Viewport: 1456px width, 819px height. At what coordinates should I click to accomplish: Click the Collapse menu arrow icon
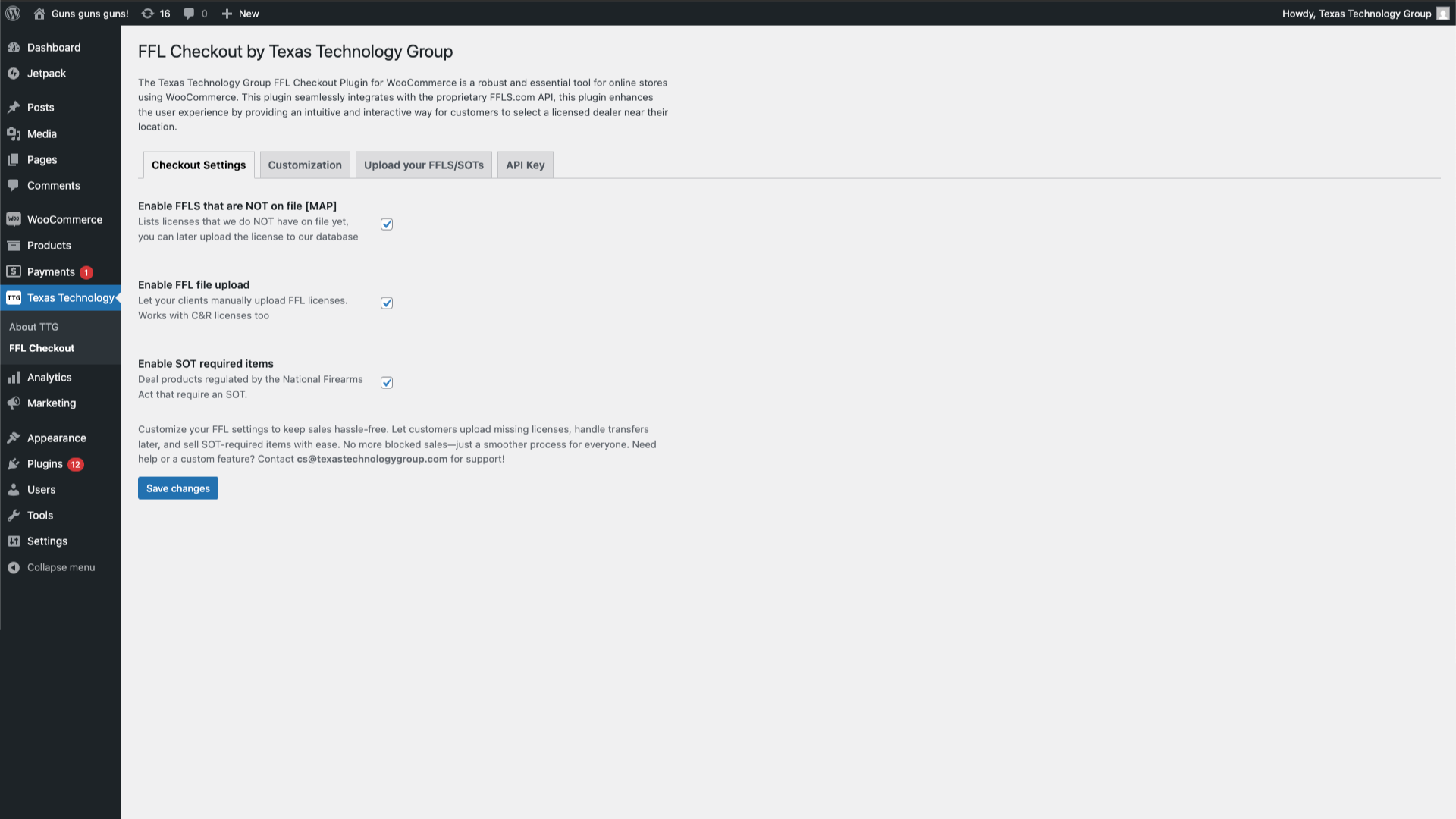coord(14,567)
